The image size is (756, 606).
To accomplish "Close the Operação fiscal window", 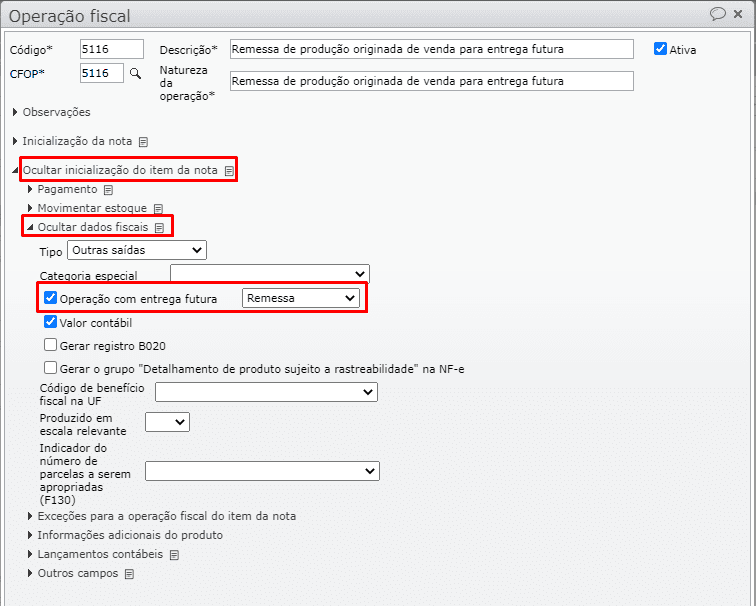I will coord(740,14).
